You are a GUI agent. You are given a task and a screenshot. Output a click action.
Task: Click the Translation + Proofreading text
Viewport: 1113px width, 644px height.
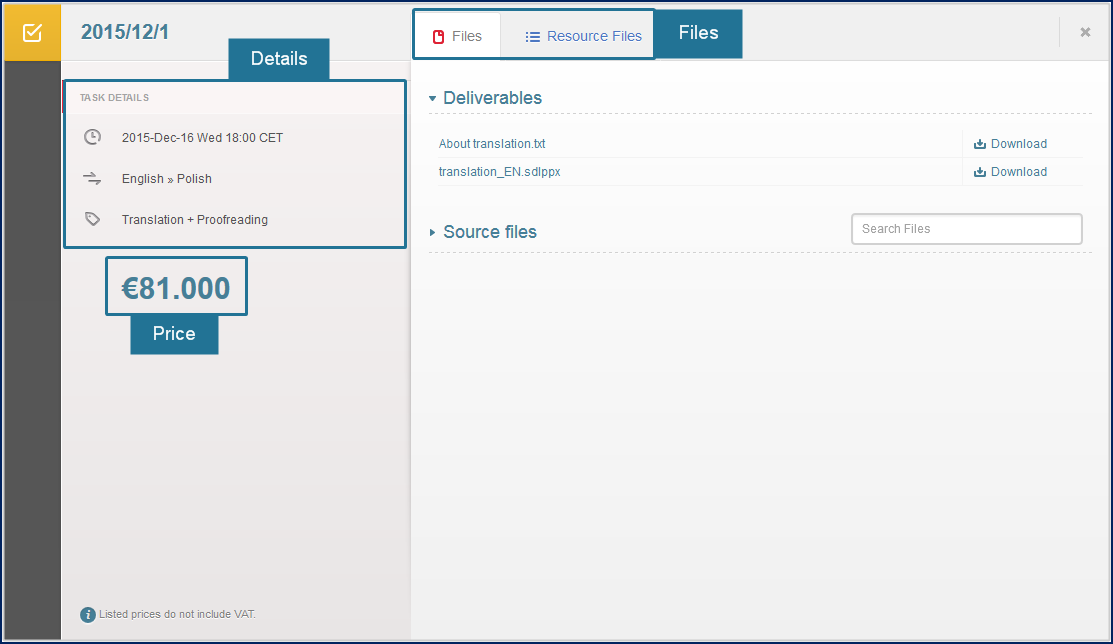click(194, 220)
